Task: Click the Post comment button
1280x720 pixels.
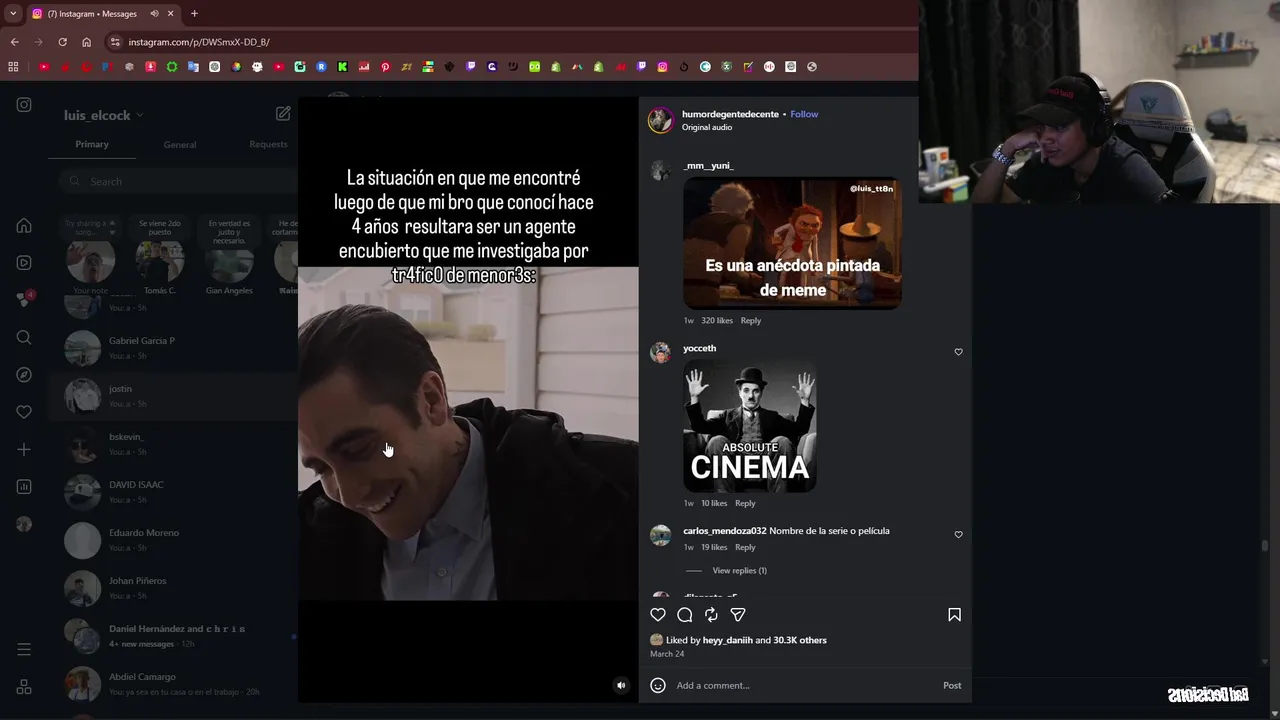Action: pyautogui.click(x=952, y=685)
